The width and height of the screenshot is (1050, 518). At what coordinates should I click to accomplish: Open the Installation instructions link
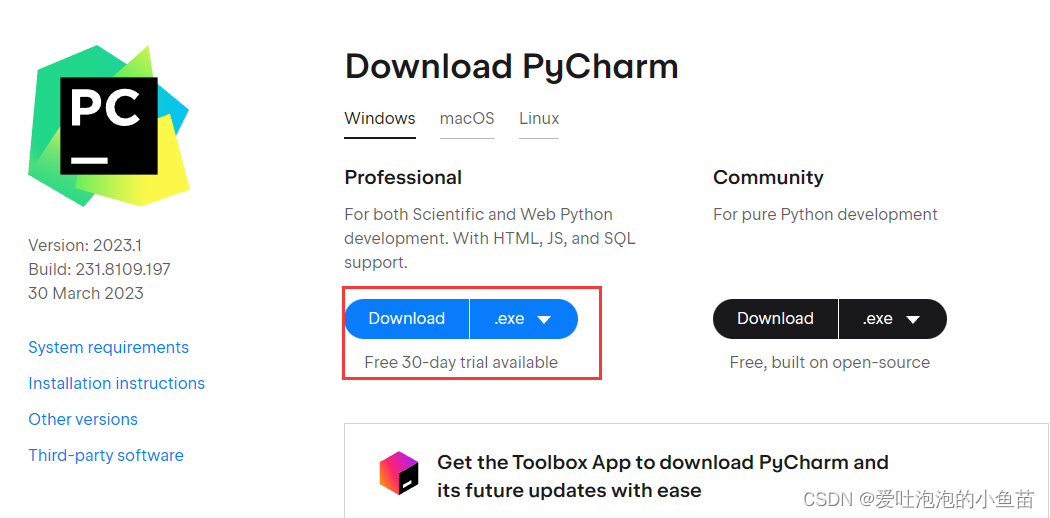(117, 383)
